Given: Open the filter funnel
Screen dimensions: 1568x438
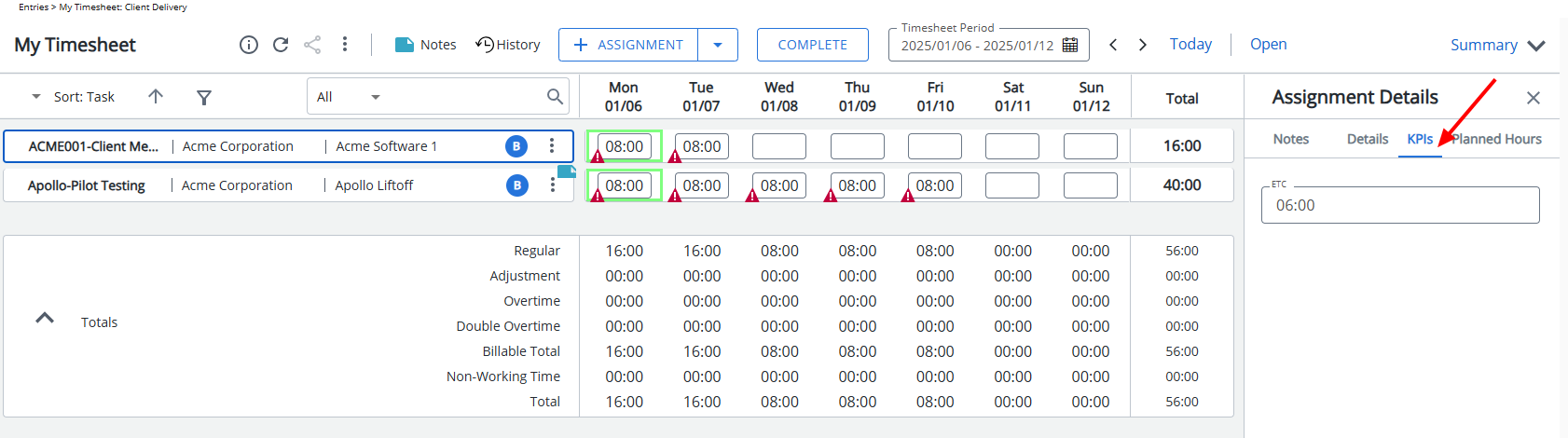Looking at the screenshot, I should [x=204, y=97].
